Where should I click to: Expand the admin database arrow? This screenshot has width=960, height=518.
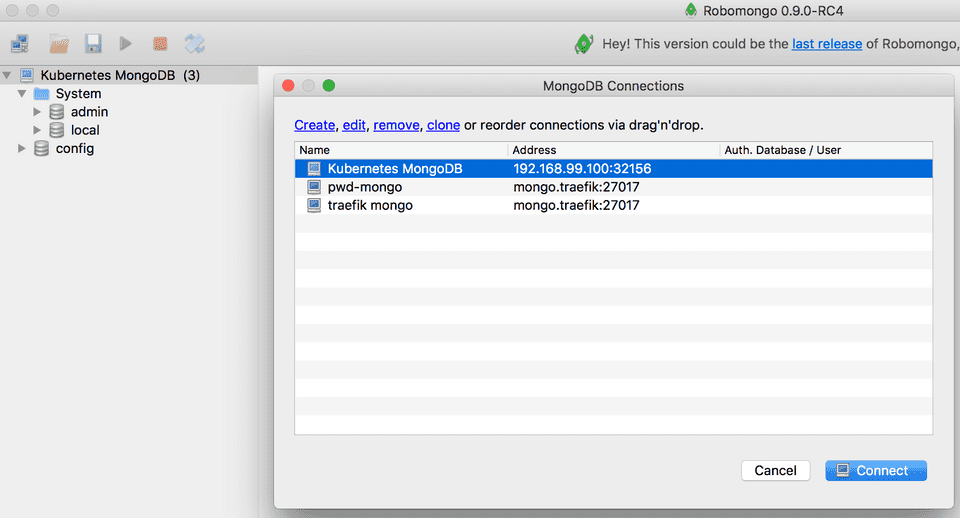37,111
